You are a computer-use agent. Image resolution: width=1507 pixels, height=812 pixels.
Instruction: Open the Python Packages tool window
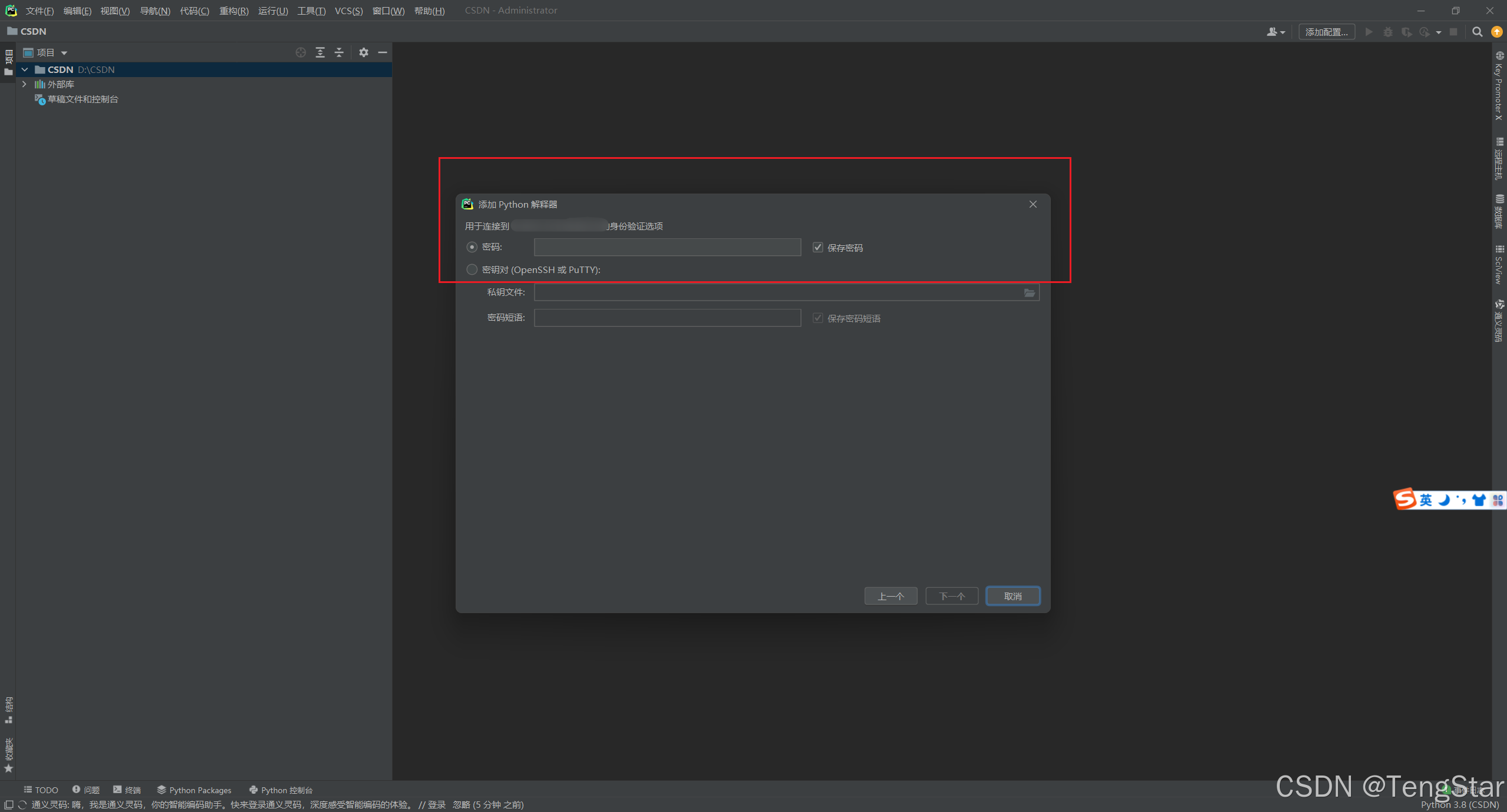tap(194, 790)
